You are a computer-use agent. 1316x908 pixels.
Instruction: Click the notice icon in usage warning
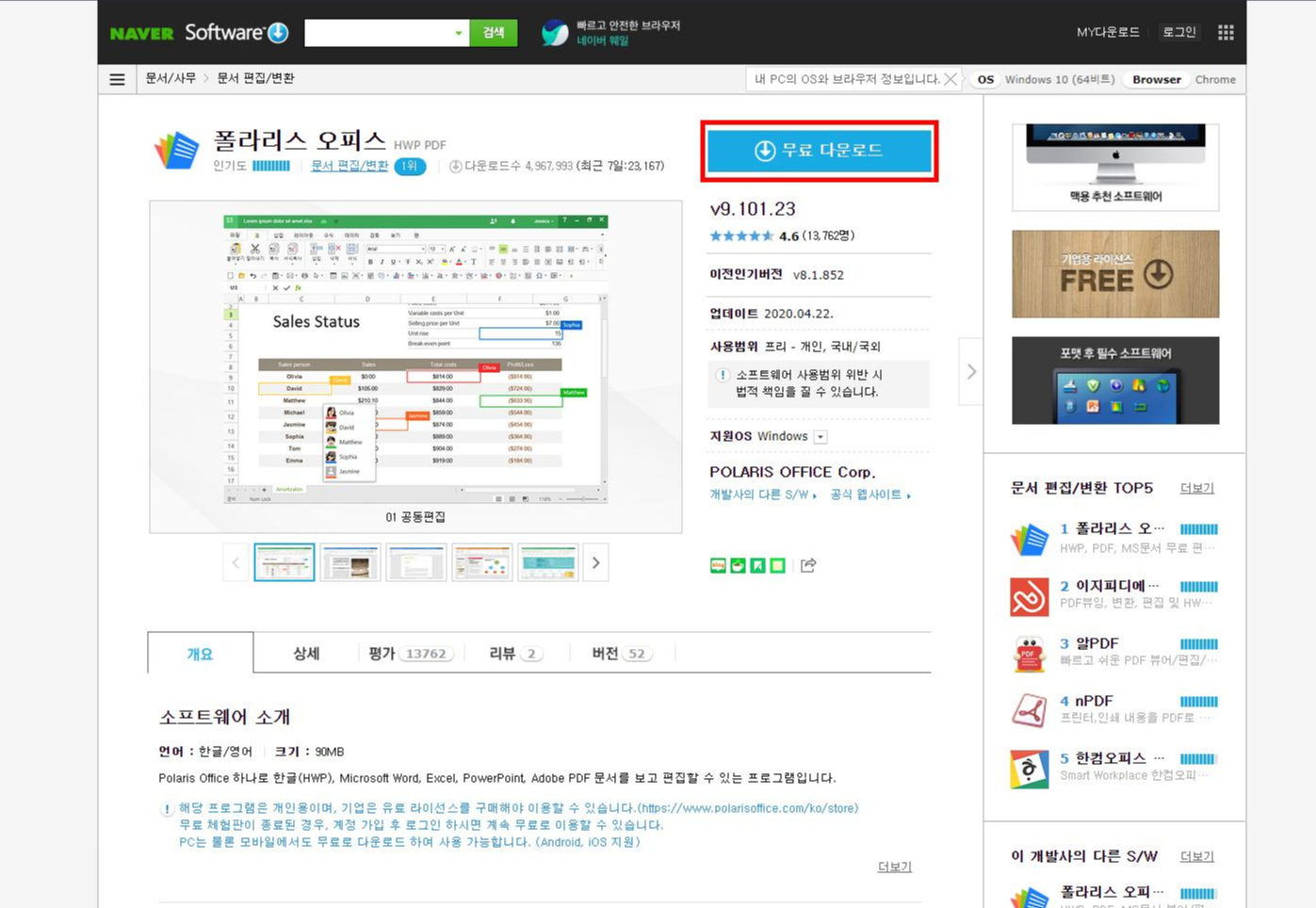coord(723,375)
